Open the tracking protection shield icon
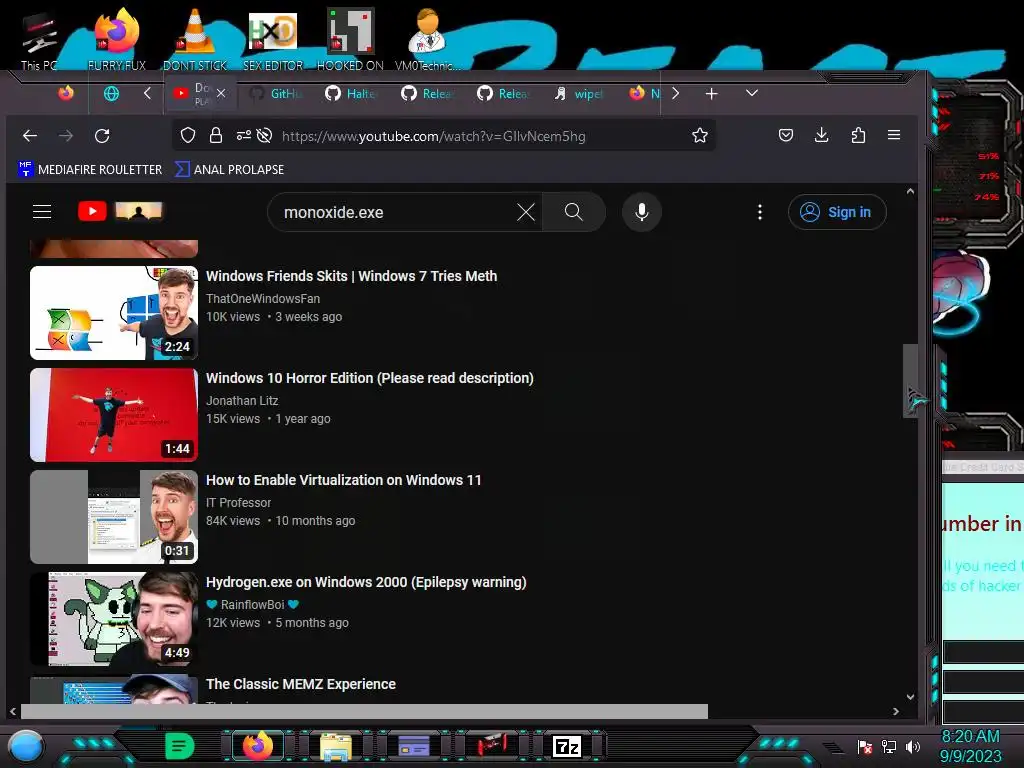Screen dimensions: 1024x768 (x=188, y=135)
